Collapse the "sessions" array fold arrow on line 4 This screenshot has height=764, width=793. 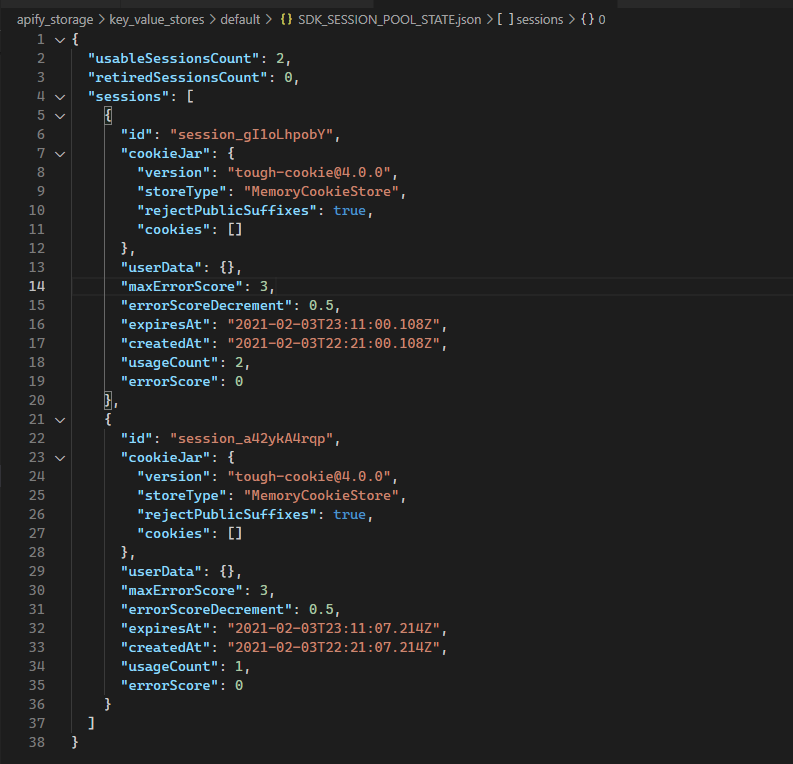[x=60, y=97]
